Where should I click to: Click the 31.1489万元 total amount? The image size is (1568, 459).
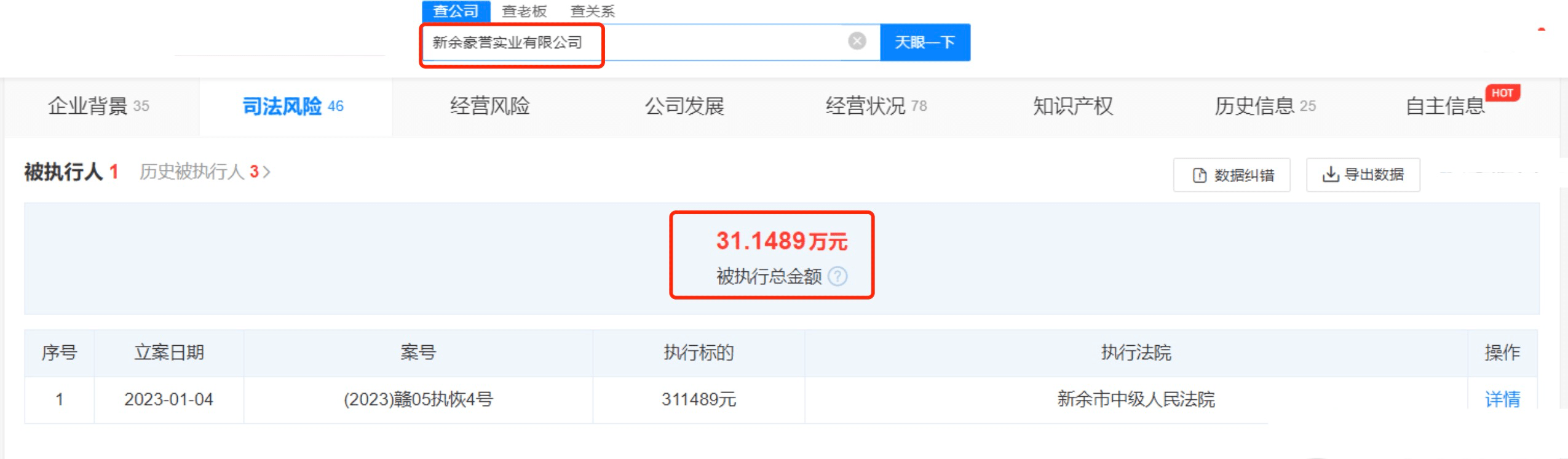click(782, 241)
